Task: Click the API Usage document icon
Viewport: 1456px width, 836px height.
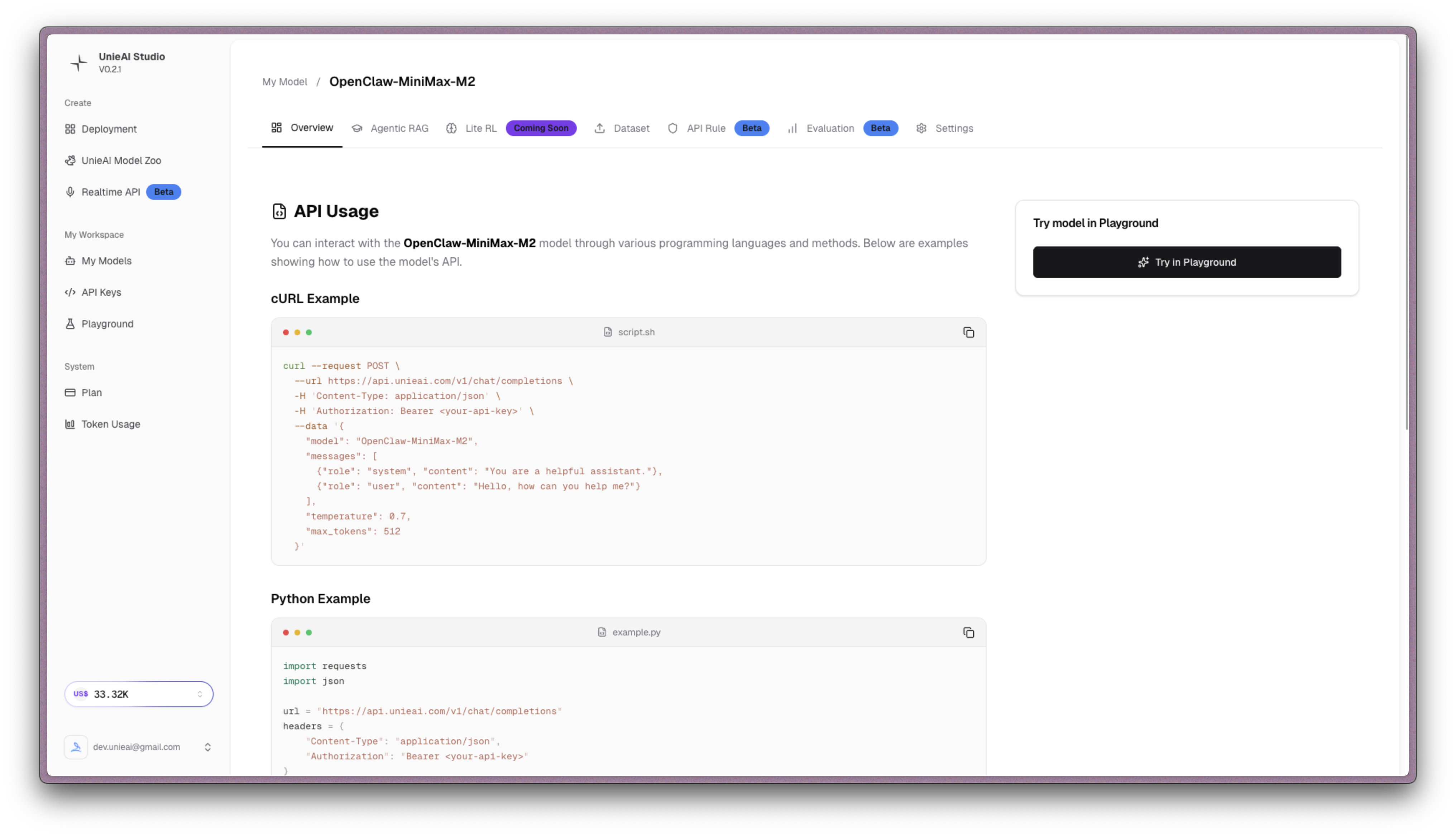Action: 279,211
